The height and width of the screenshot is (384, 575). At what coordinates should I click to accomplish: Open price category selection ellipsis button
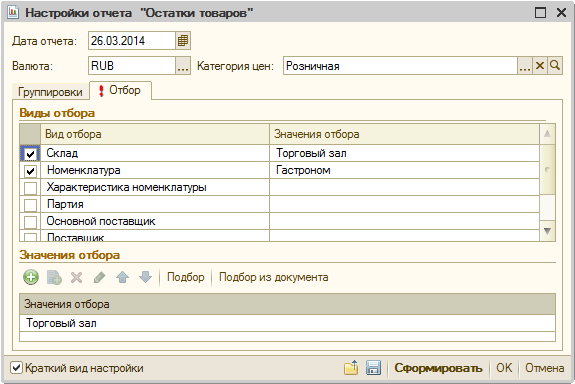[x=525, y=66]
